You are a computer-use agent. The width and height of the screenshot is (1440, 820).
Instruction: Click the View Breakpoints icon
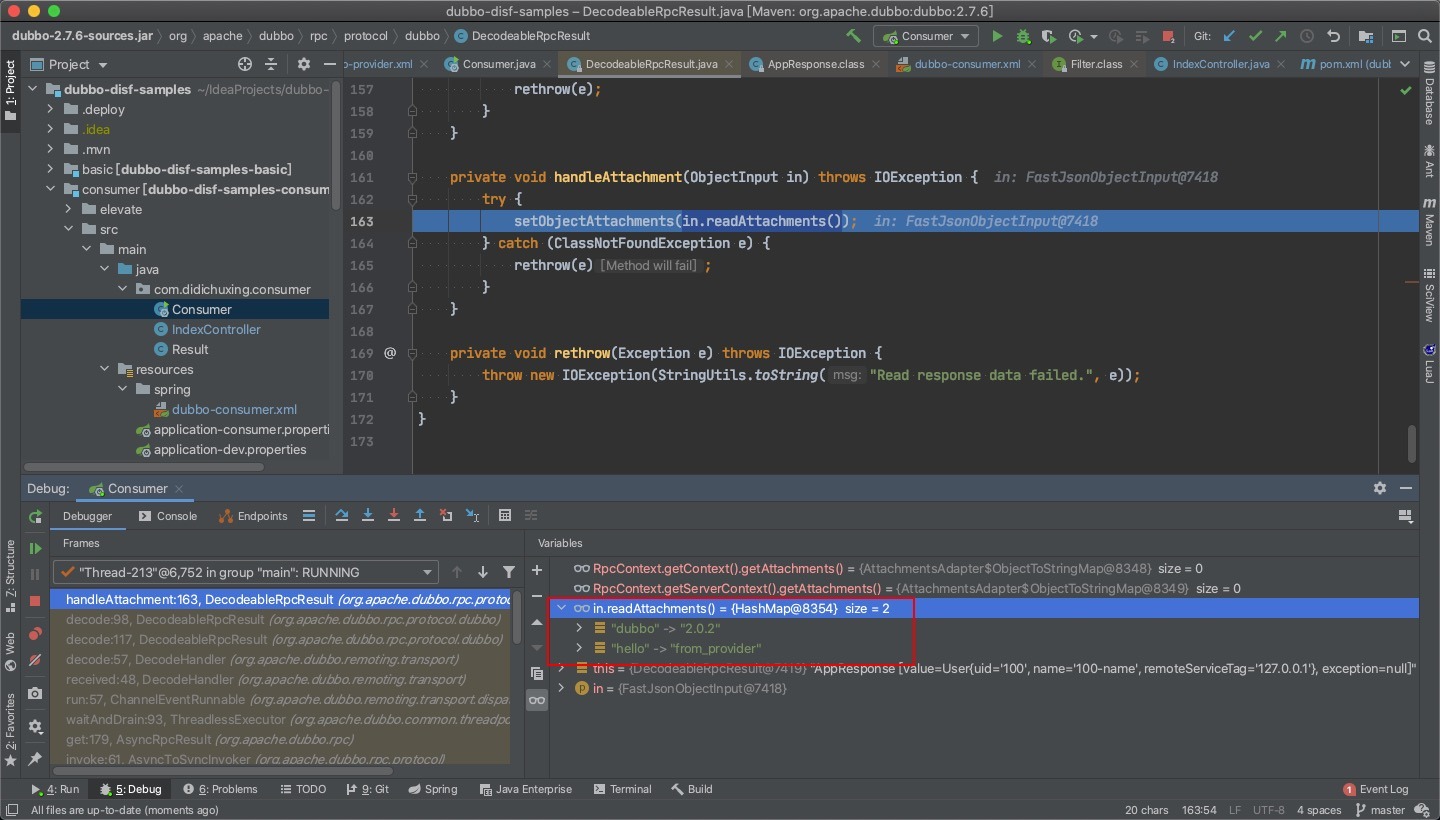[35, 633]
